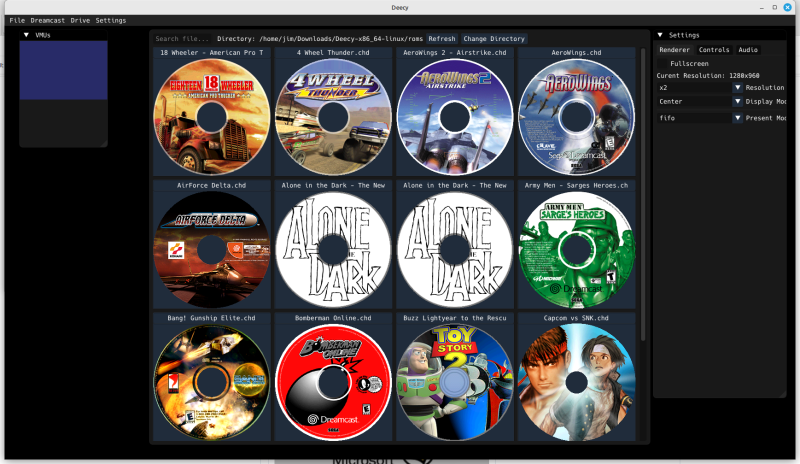This screenshot has width=800, height=464.
Task: Click the Change Directory button
Action: 494,39
